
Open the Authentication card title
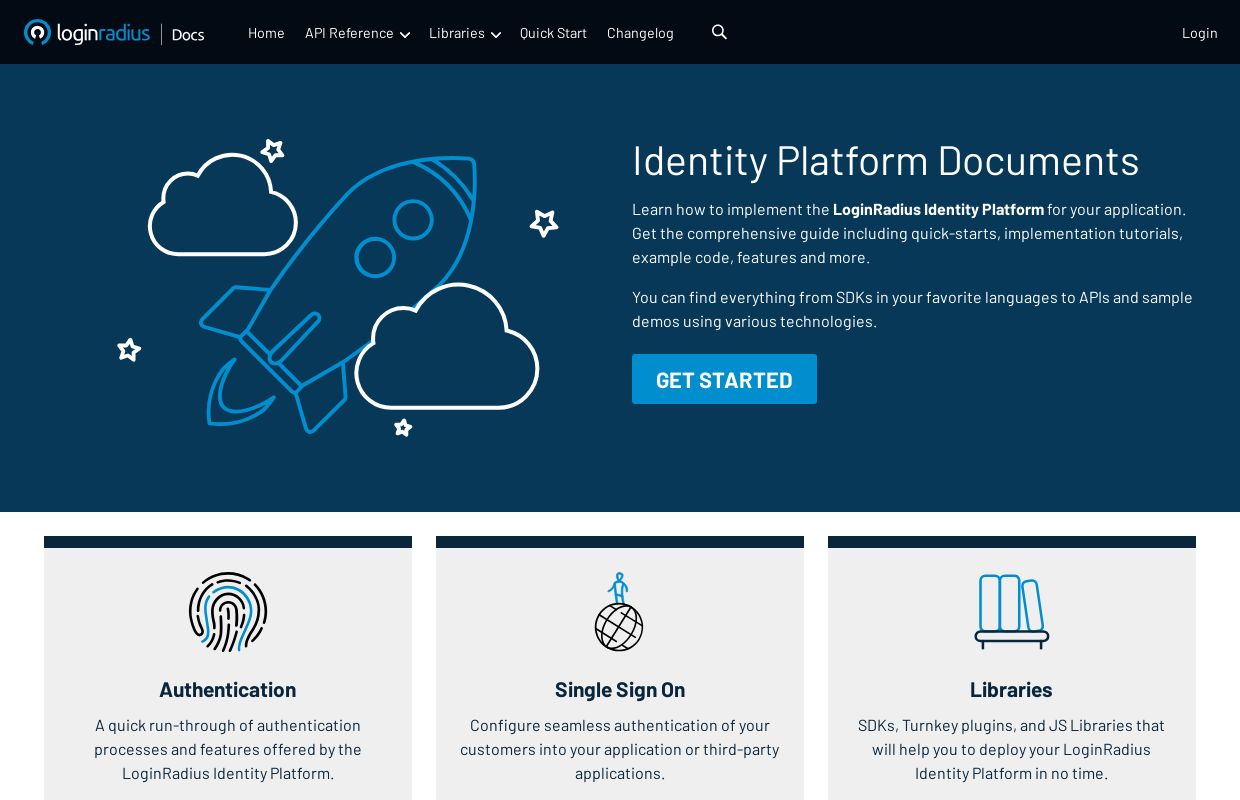(228, 689)
